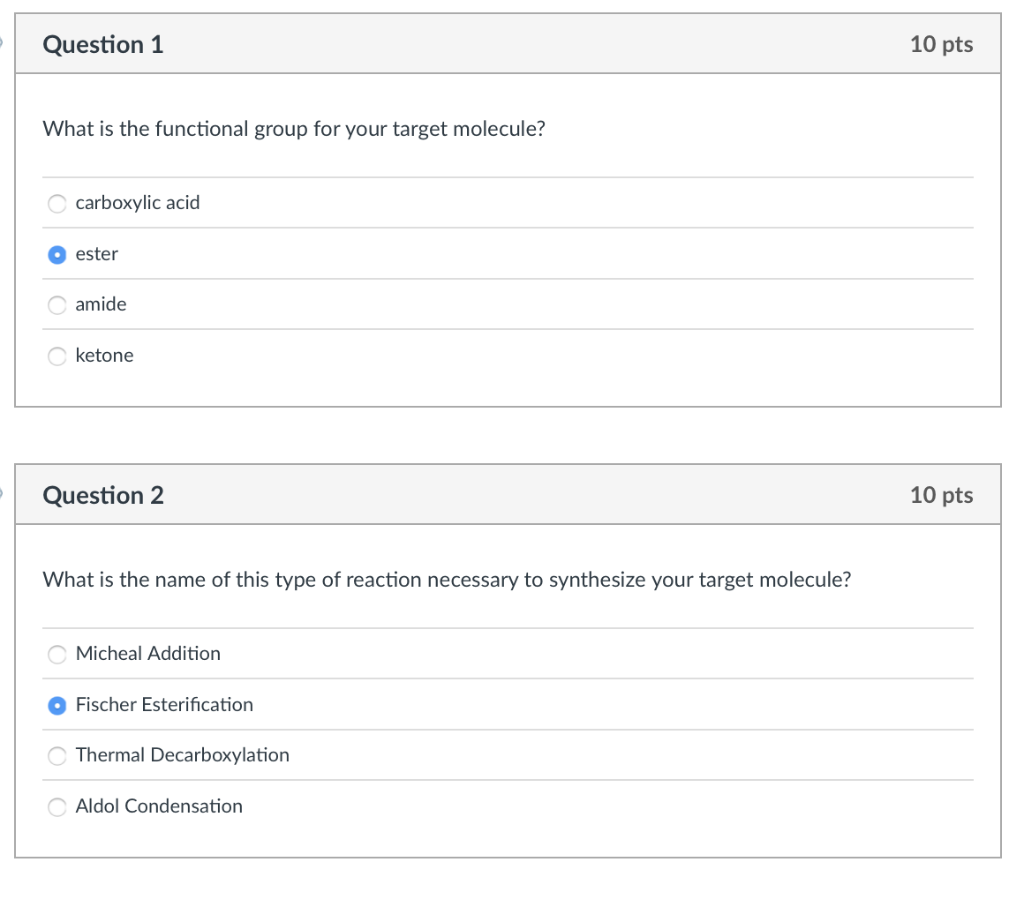This screenshot has height=907, width=1024.
Task: Choose the amide radio option
Action: coord(57,305)
